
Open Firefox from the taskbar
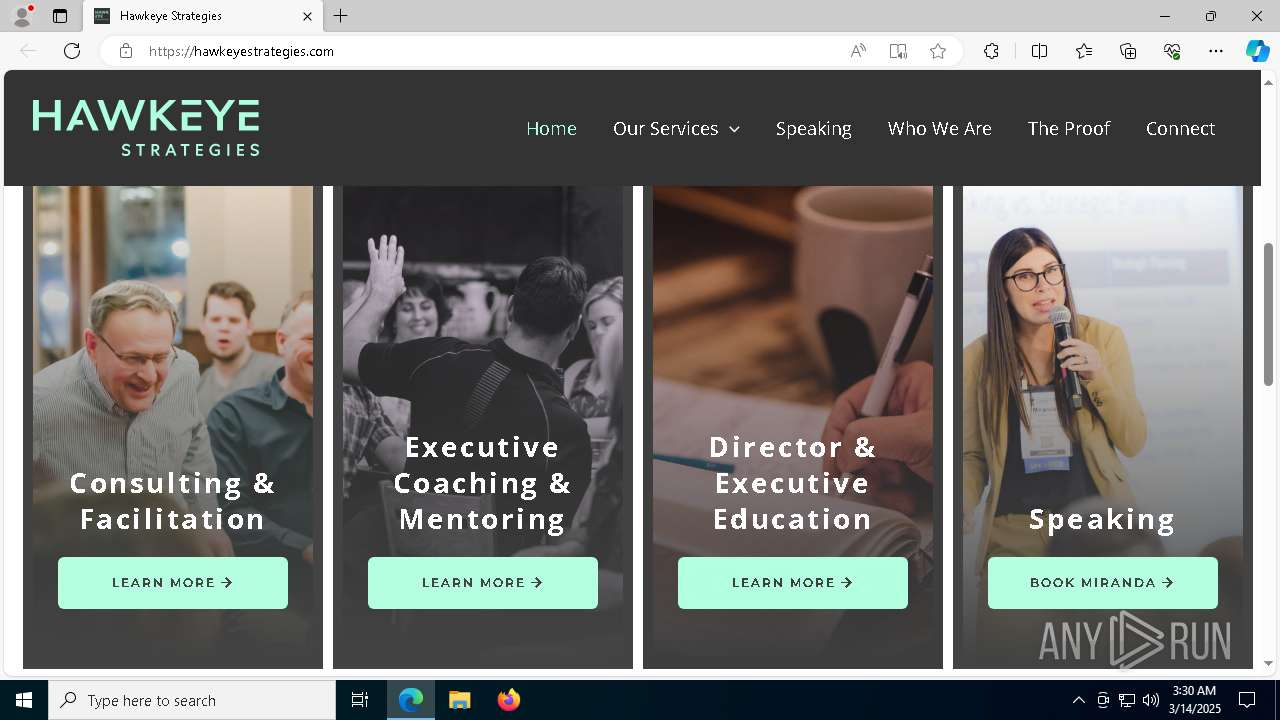tap(508, 700)
